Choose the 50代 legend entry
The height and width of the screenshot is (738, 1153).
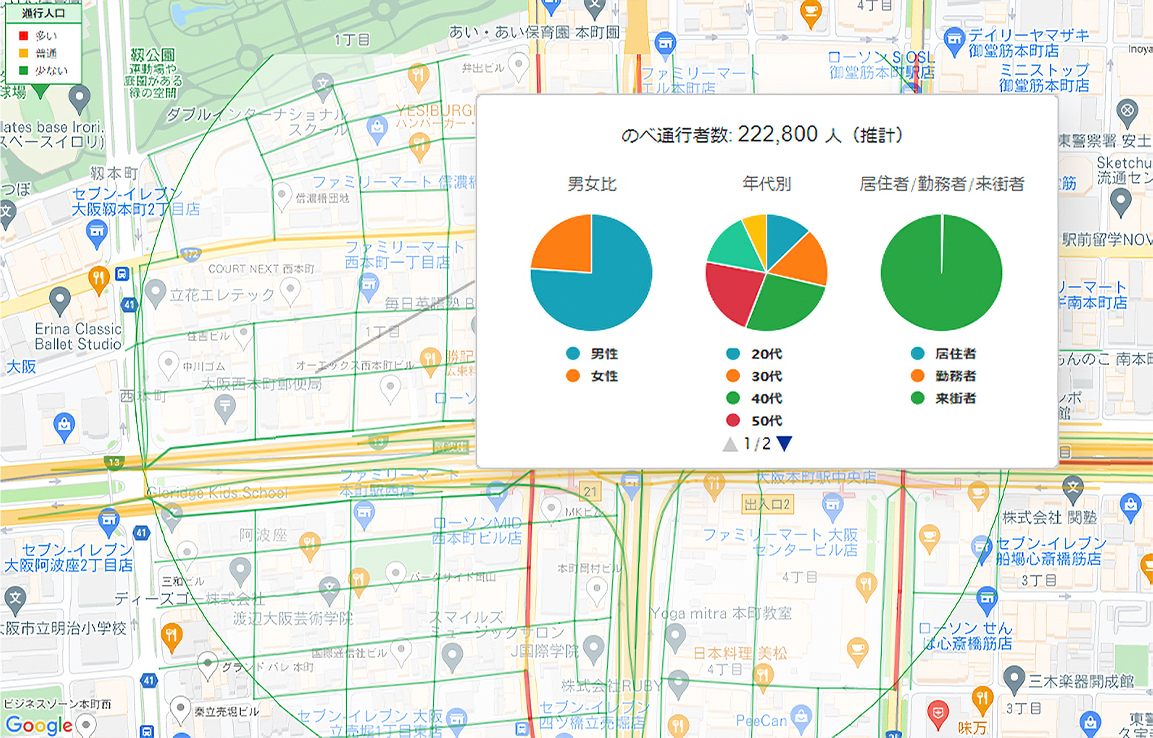[x=754, y=420]
